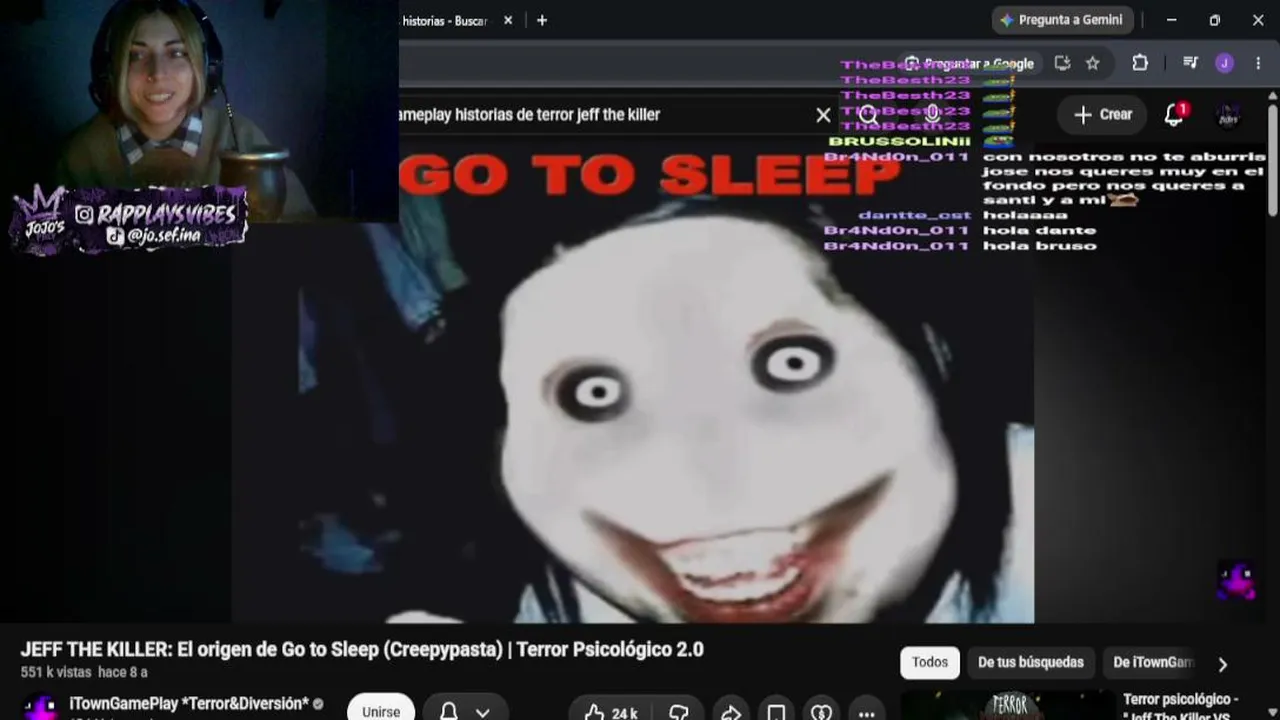Open the 'Terror psicológico - Jeff The Killer VS' title
The width and height of the screenshot is (1280, 720).
click(1181, 708)
